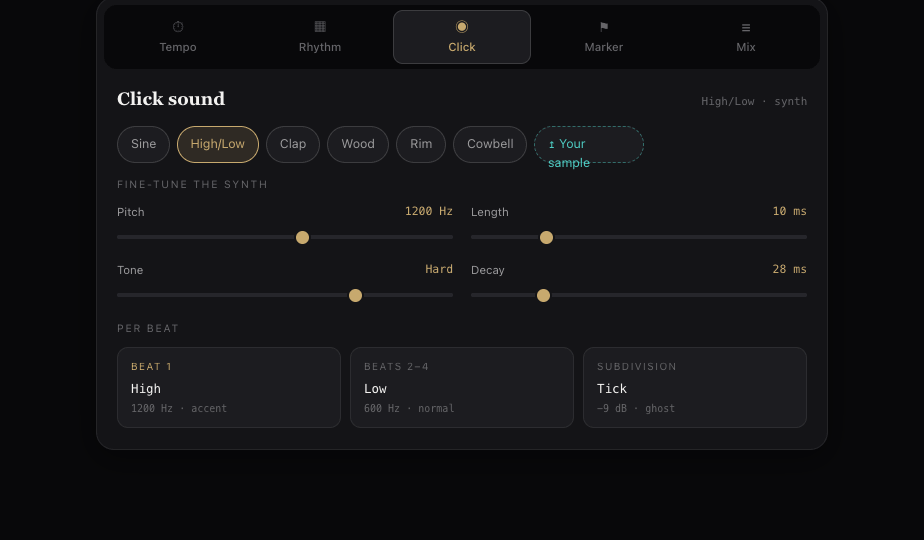Pick the Clap click sound

[x=293, y=144]
